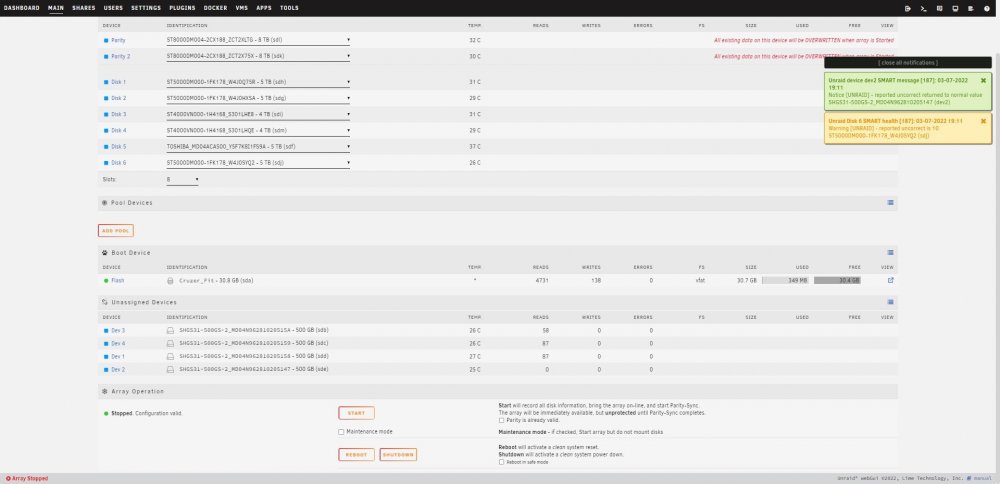Image resolution: width=1000 pixels, height=484 pixels.
Task: Click the Boot Device section list view icon
Action: tap(890, 253)
